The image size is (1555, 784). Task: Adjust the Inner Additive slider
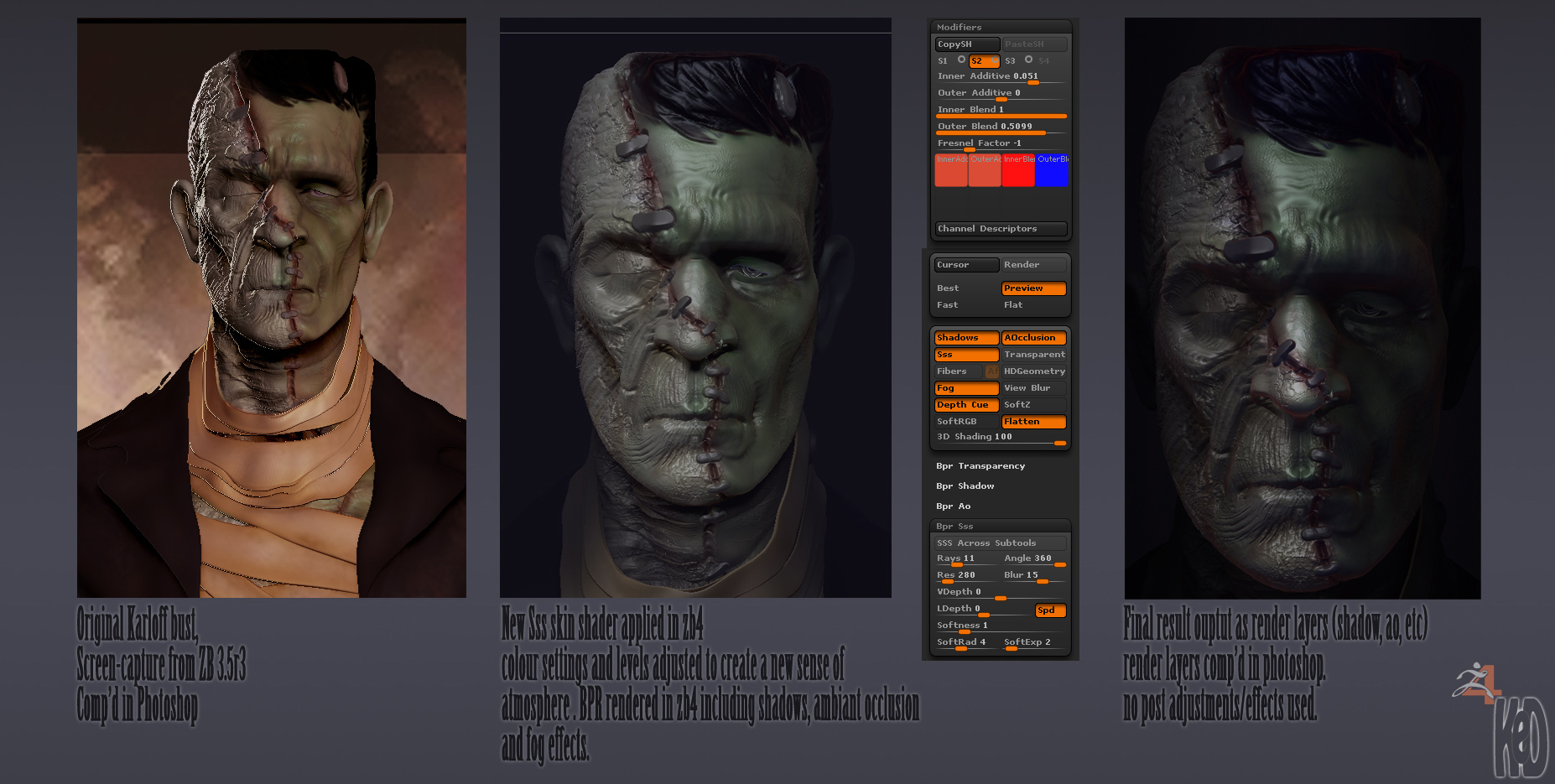tap(1001, 77)
